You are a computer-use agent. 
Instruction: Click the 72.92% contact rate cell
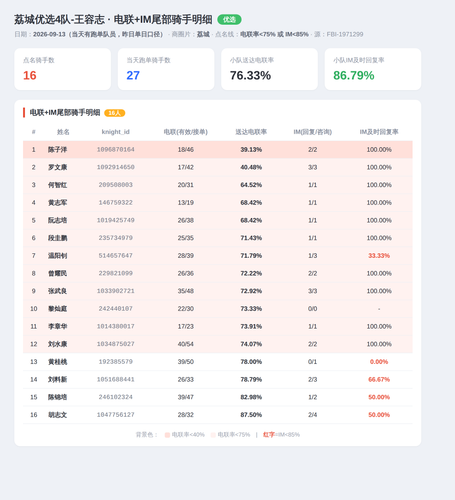[251, 291]
